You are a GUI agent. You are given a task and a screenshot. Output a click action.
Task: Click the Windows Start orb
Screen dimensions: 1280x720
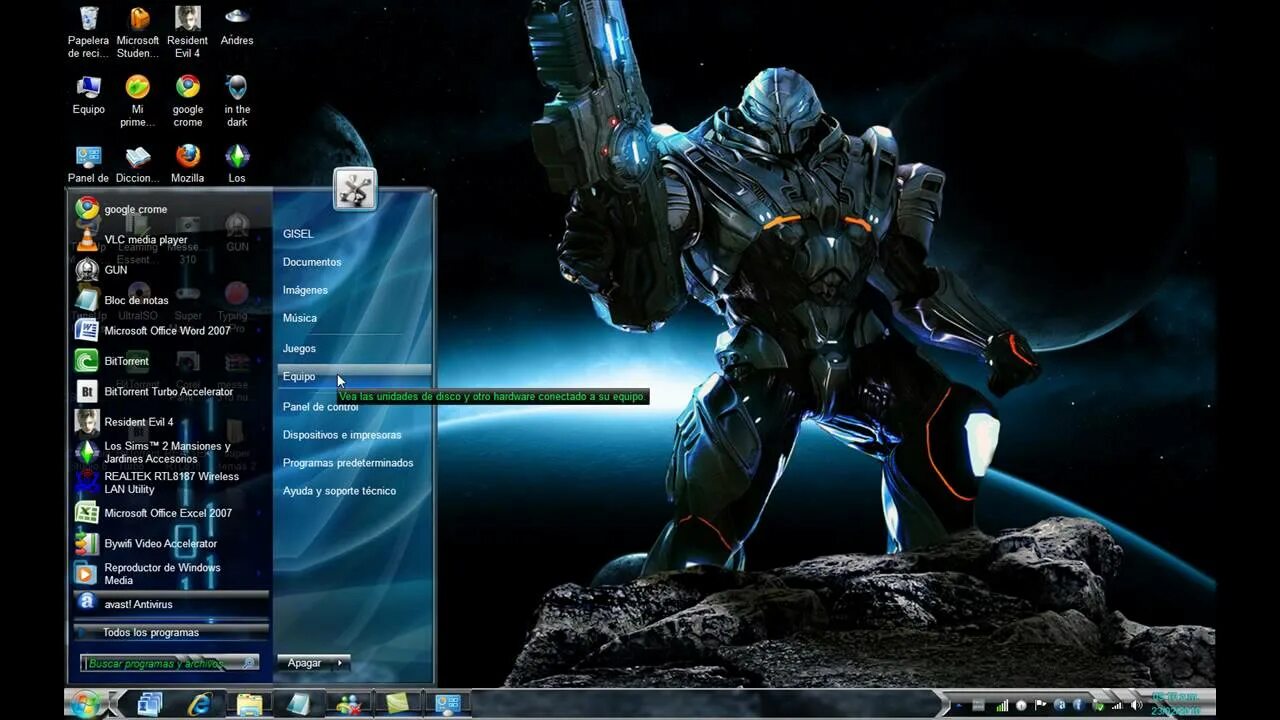(86, 704)
